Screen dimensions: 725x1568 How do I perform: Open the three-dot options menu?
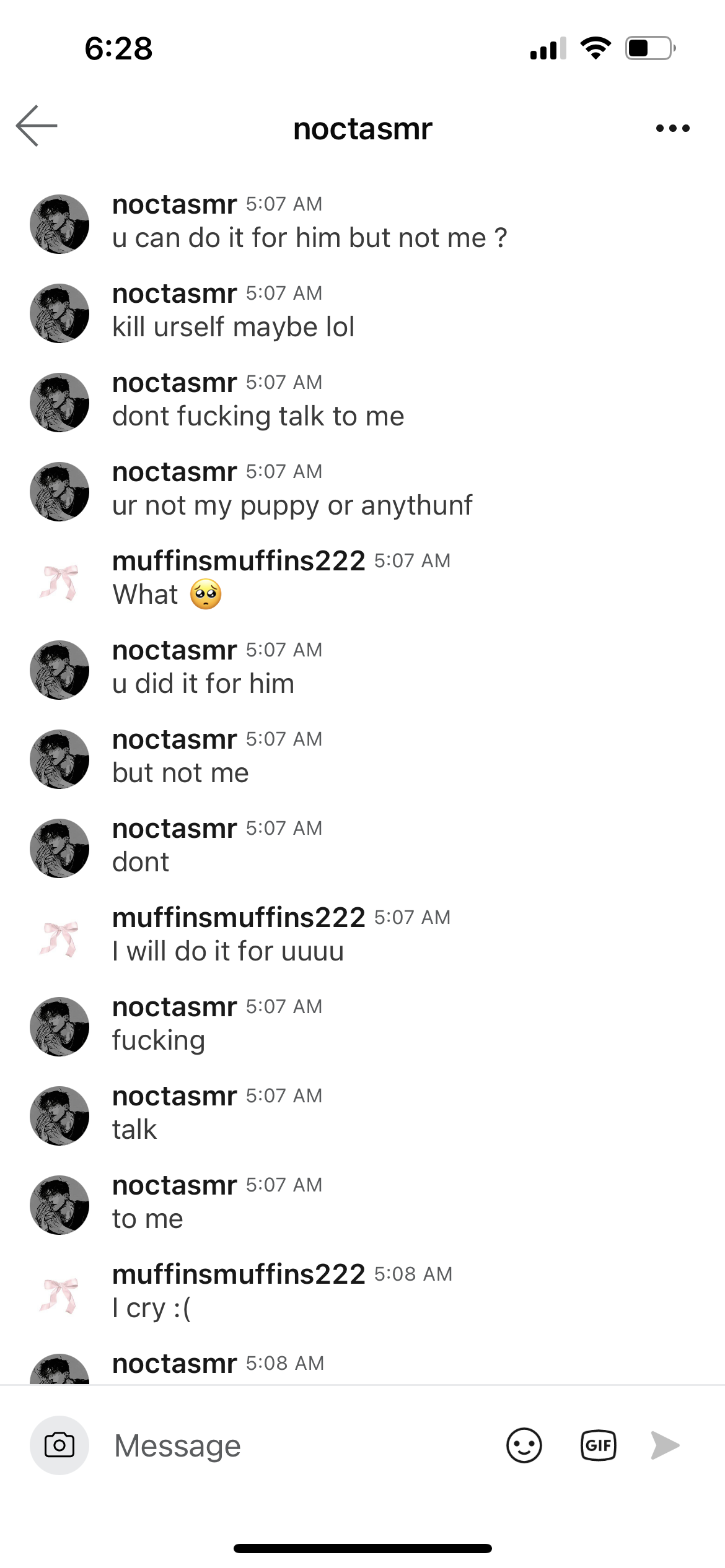tap(672, 128)
